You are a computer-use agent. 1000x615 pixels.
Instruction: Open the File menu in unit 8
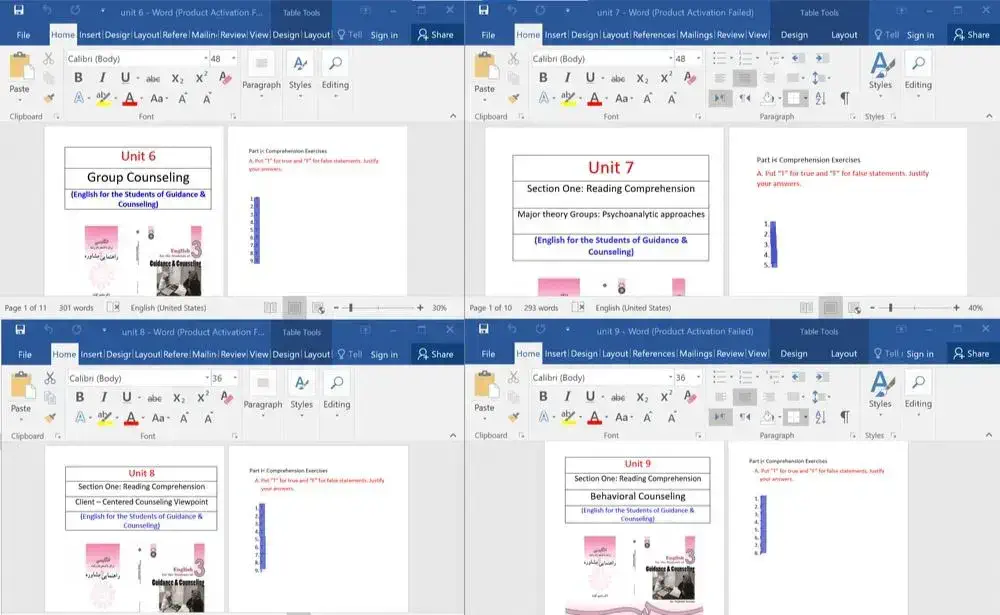pos(25,354)
